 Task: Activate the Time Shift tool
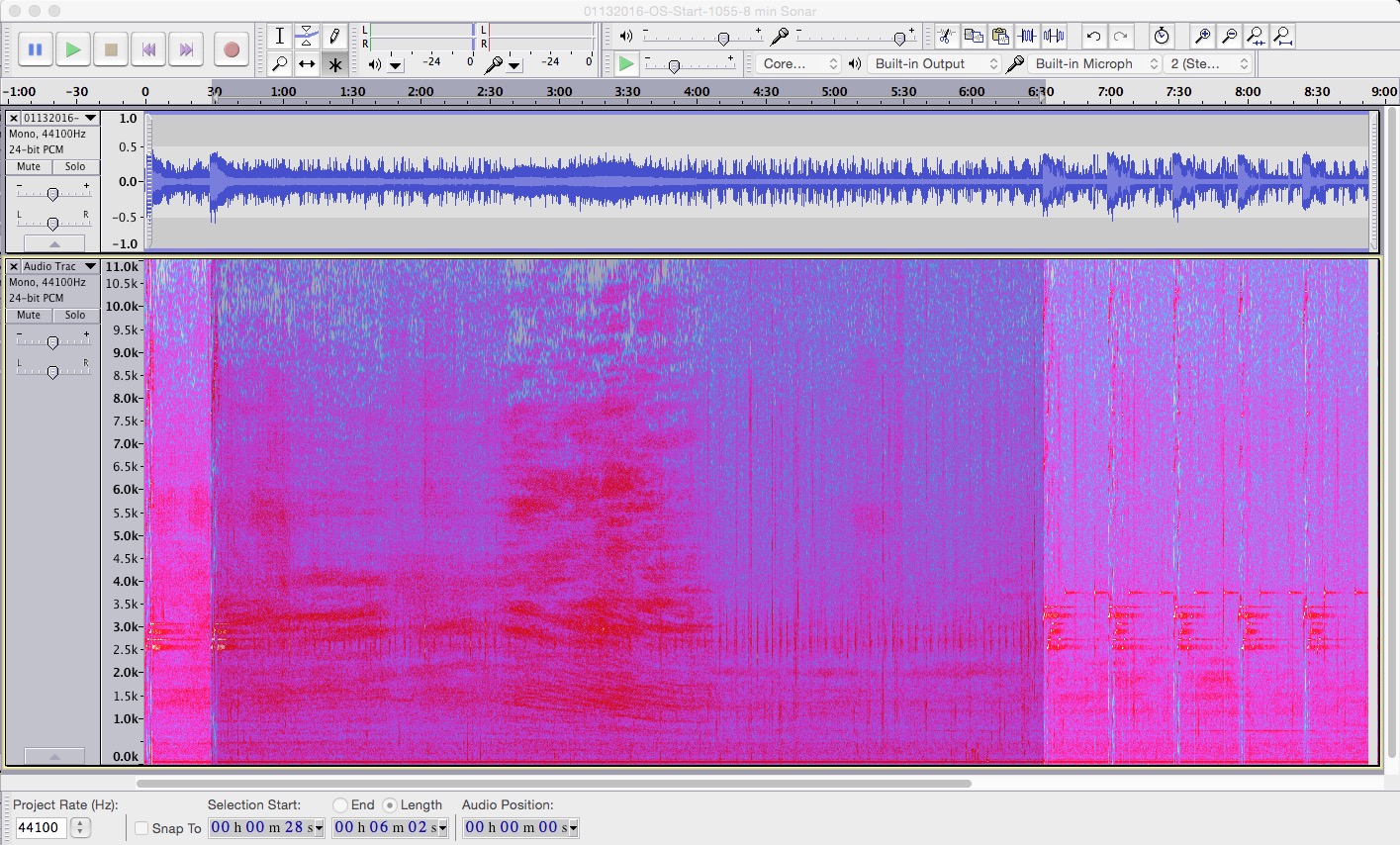click(307, 64)
